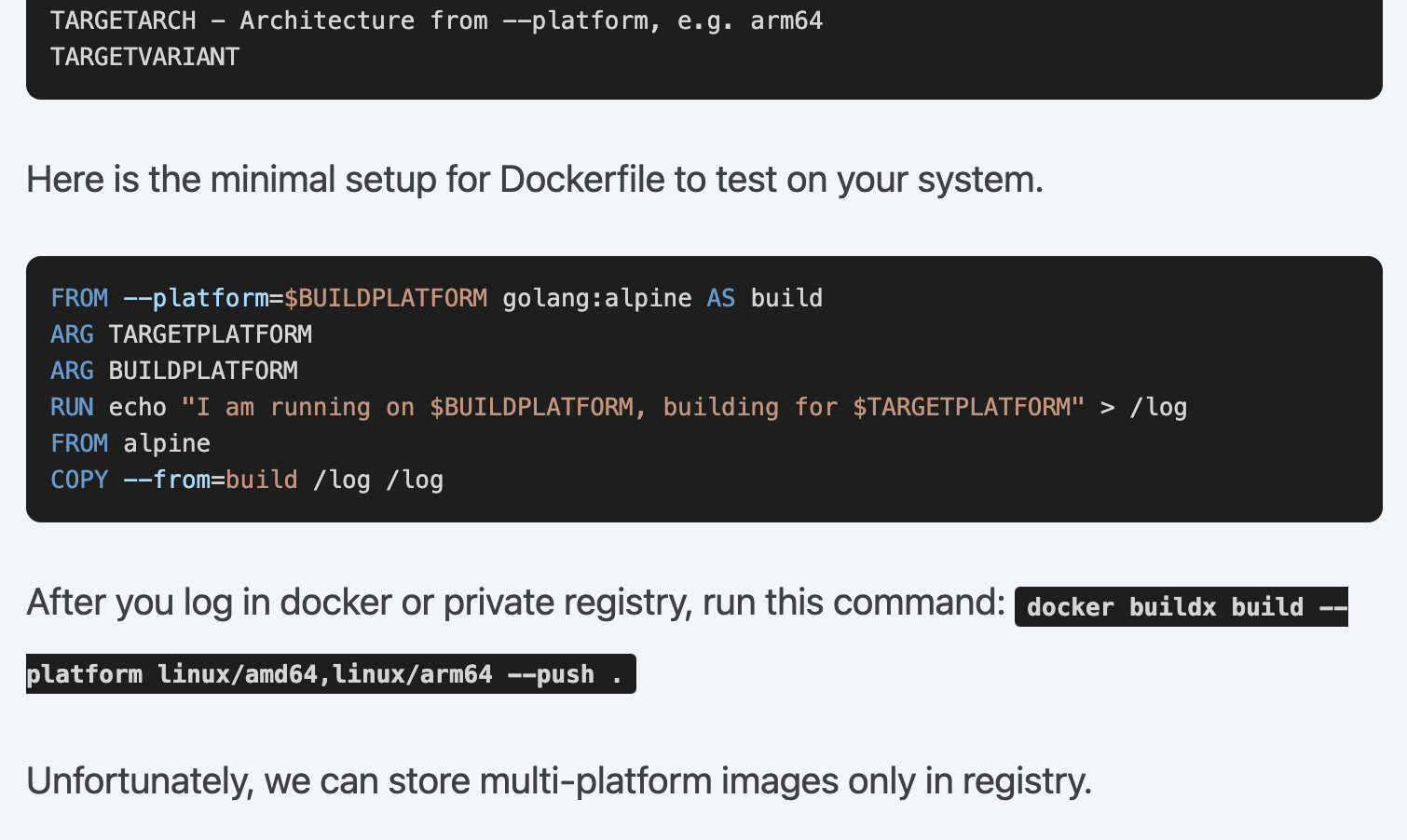
Task: Click the ARG BUILDPLATFORM line
Action: 174,371
